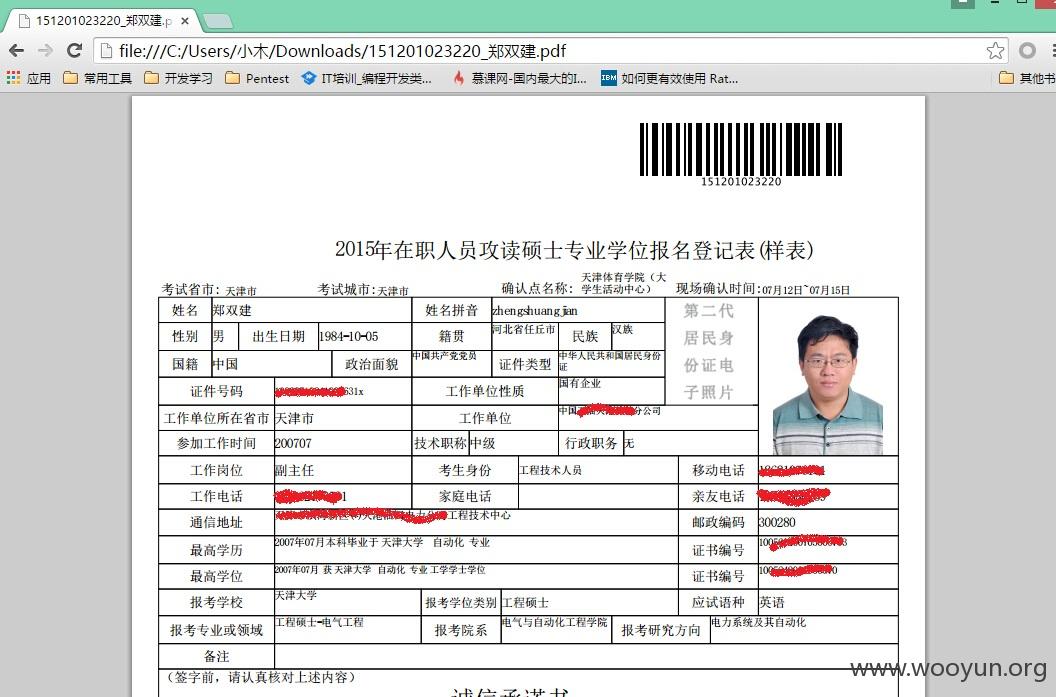Click the job position value 副主任
Screen dimensions: 1056x697
pos(294,470)
